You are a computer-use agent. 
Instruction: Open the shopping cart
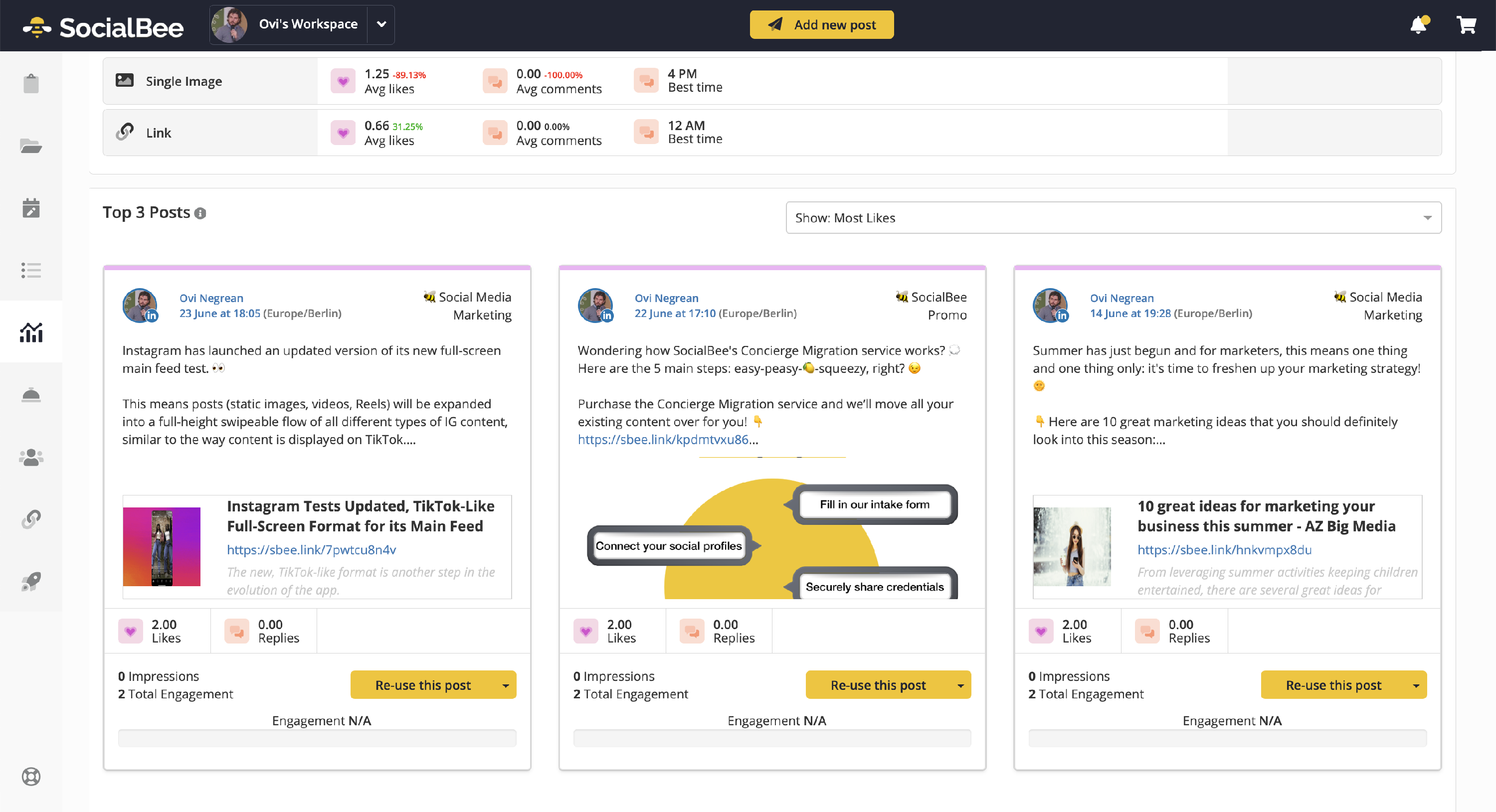1466,24
